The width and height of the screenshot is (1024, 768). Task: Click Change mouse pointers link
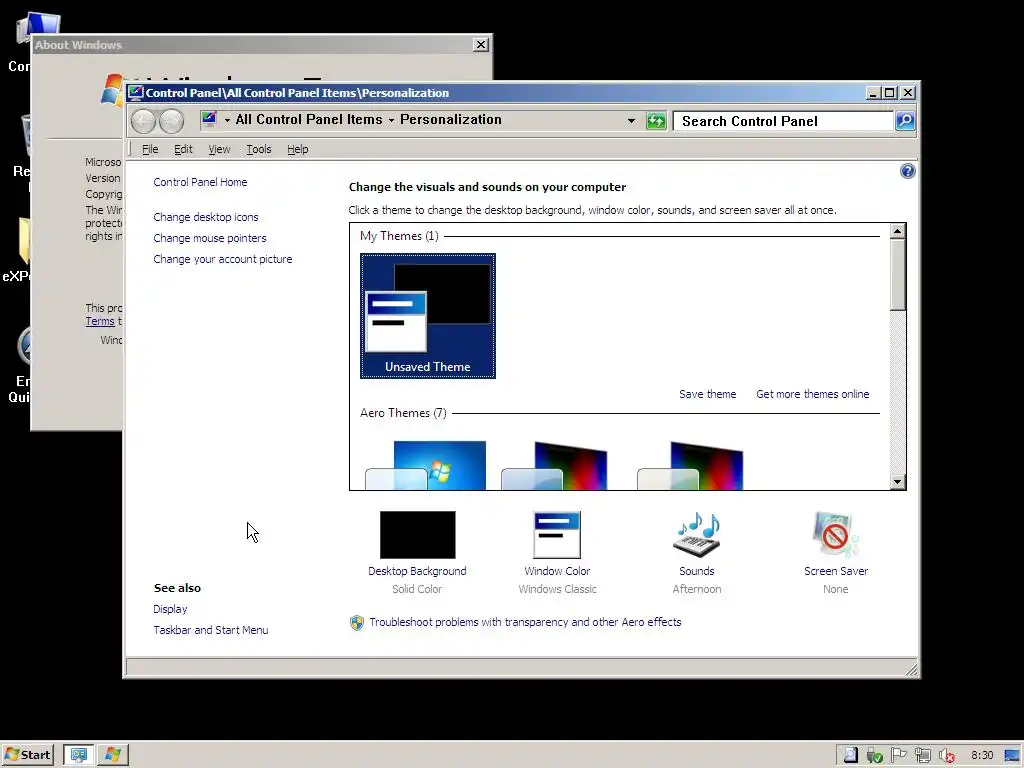210,238
